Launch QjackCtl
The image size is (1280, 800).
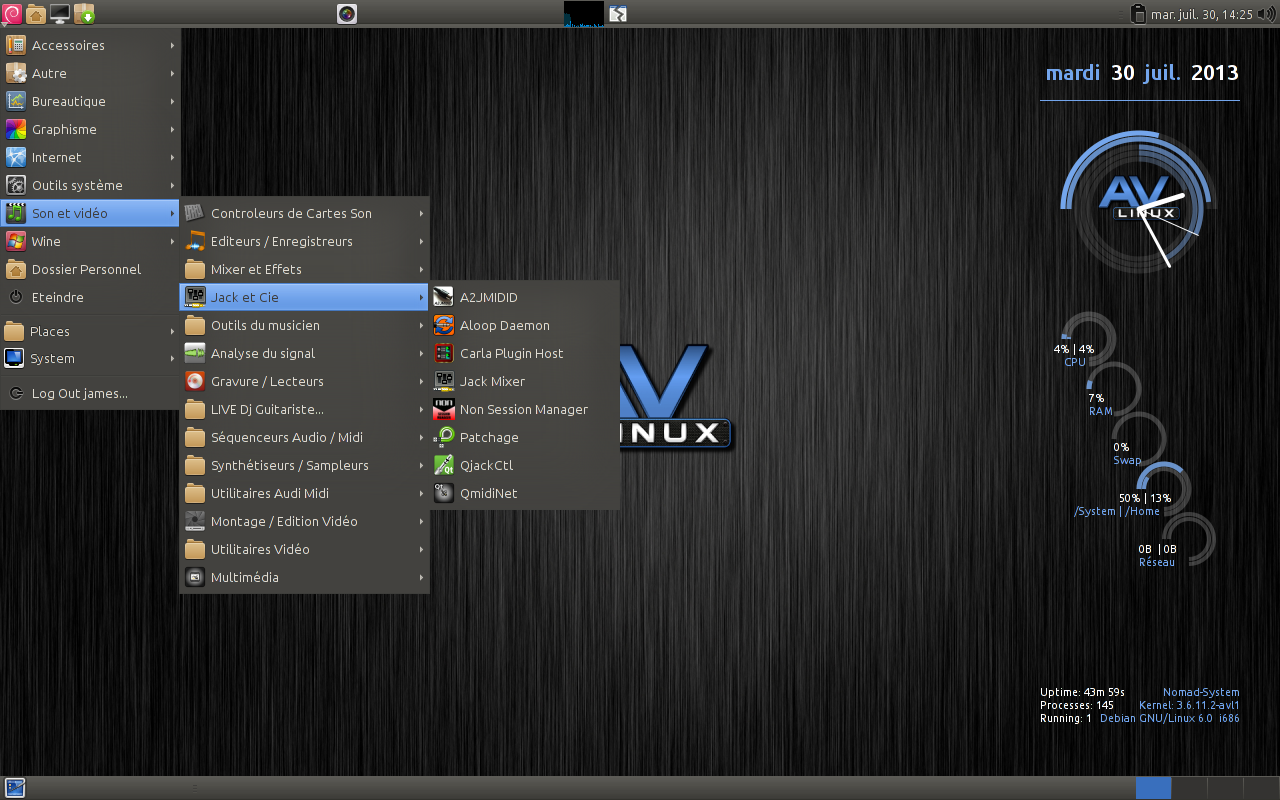pos(525,465)
